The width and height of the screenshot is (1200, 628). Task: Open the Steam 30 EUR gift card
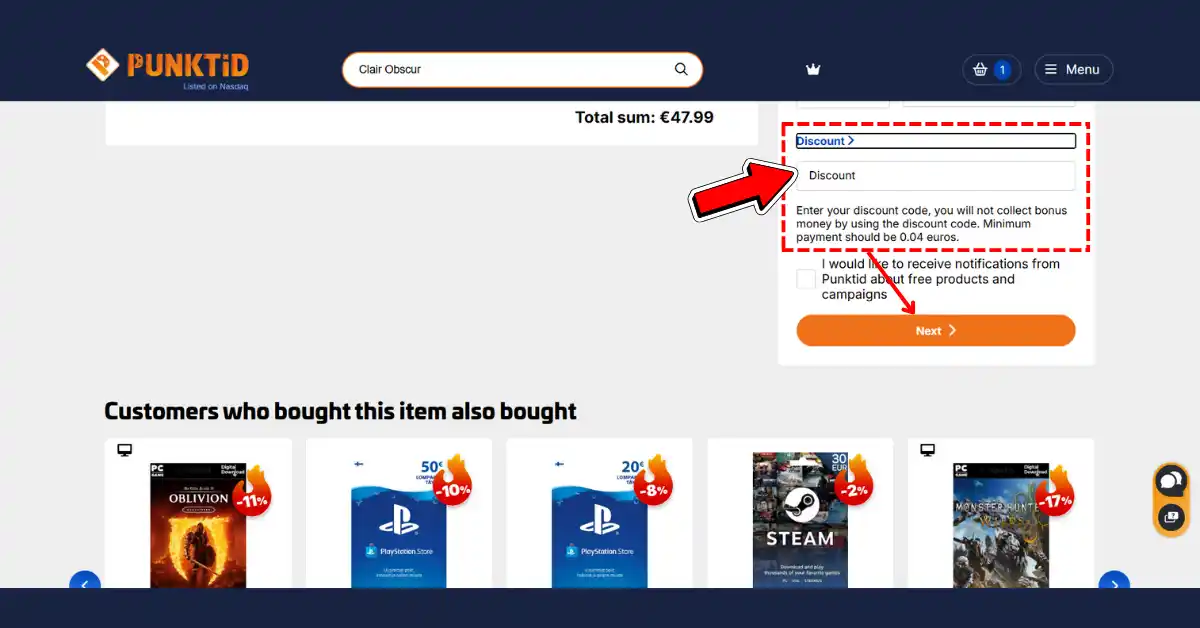[800, 520]
